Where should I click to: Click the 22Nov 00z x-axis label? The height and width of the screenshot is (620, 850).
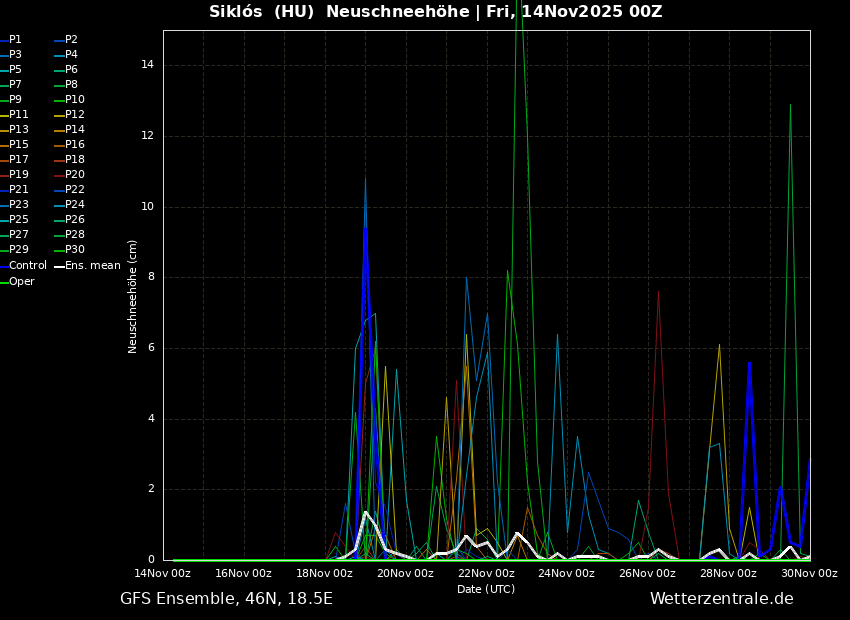tap(486, 574)
